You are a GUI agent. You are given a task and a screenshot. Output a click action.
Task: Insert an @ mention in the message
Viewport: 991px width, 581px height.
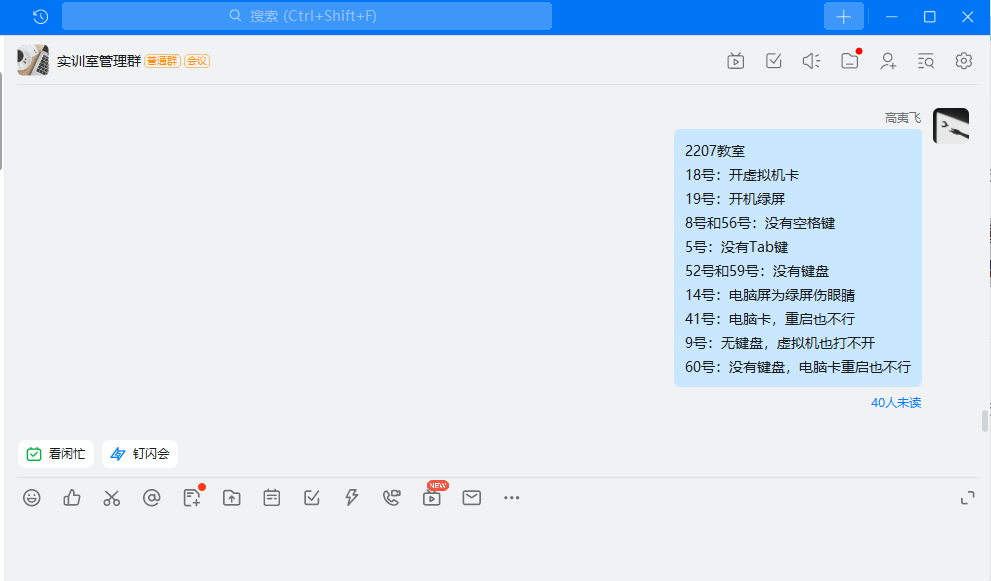tap(151, 497)
